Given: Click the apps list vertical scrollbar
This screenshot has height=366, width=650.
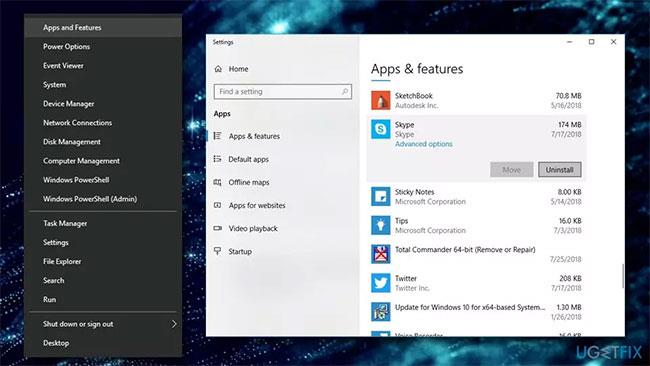Looking at the screenshot, I should (623, 276).
